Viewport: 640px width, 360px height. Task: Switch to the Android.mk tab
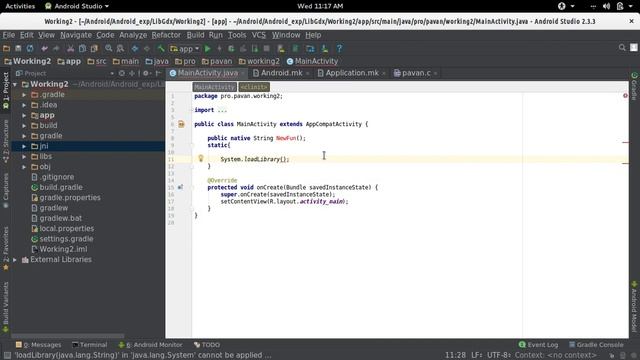281,73
